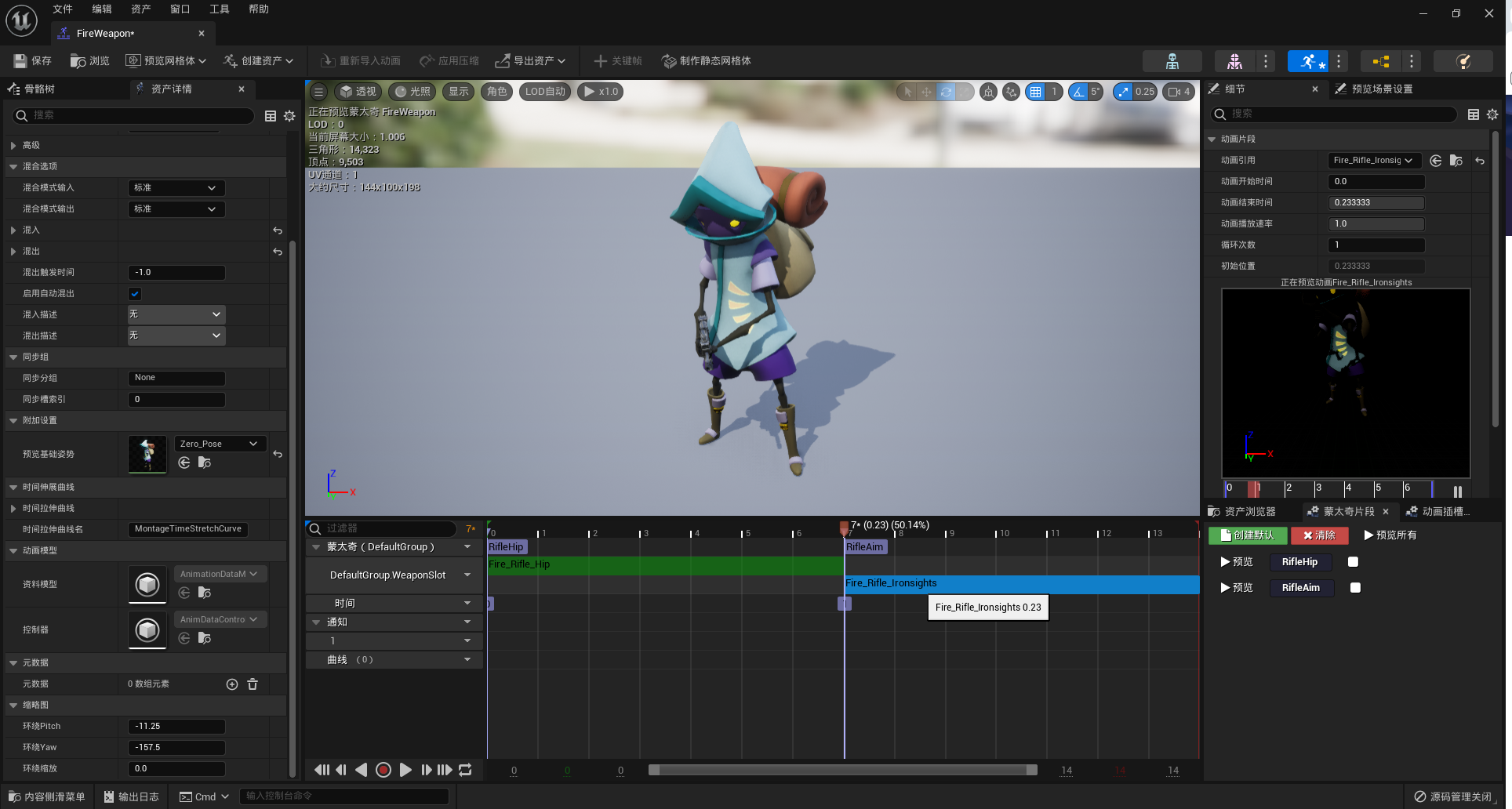Image resolution: width=1512 pixels, height=809 pixels.
Task: Preview the RifleHip section
Action: coord(1237,562)
